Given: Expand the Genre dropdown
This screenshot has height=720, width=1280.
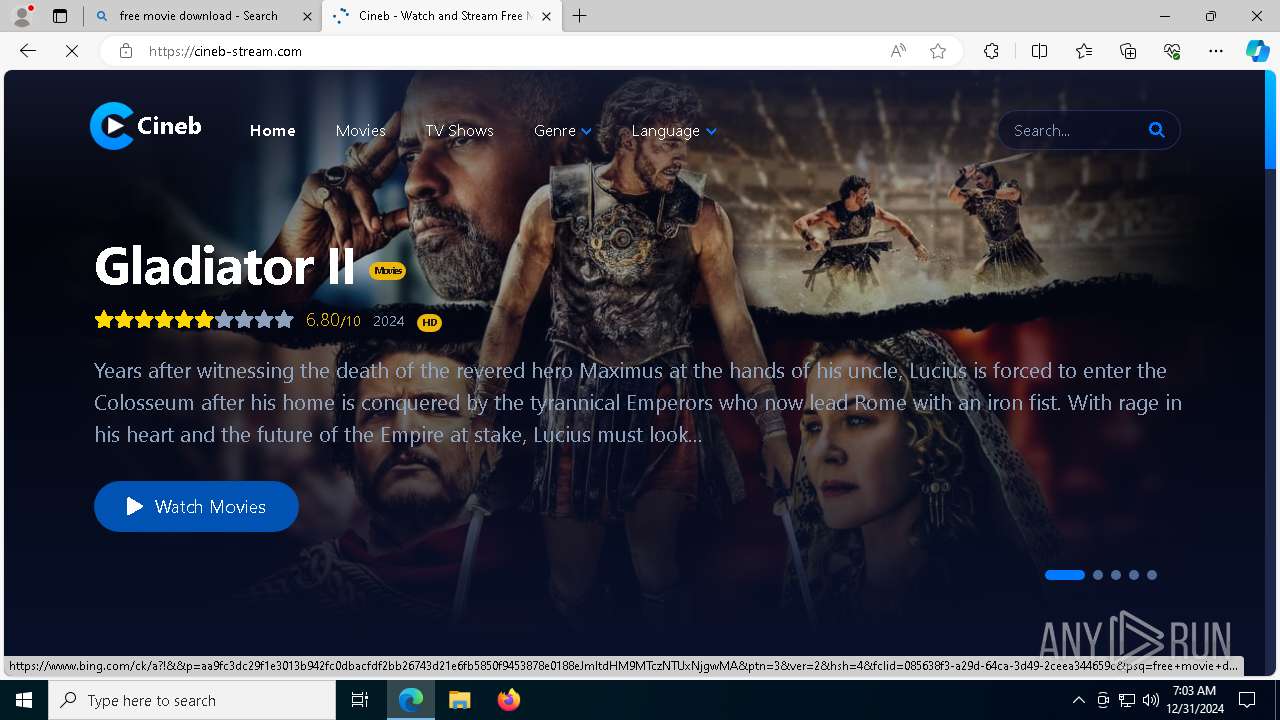Looking at the screenshot, I should coord(563,131).
